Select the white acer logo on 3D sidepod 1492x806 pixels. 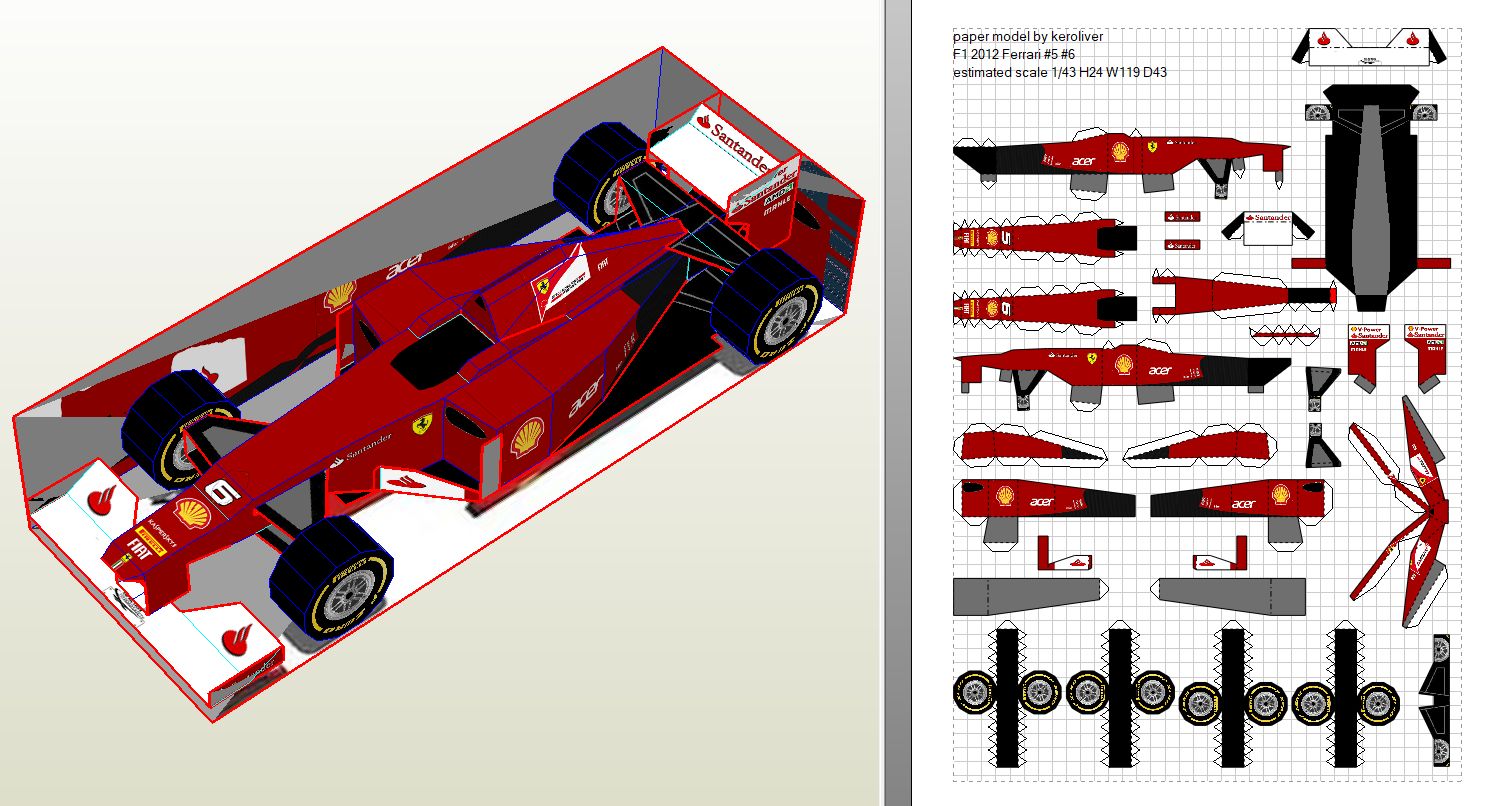click(x=587, y=396)
